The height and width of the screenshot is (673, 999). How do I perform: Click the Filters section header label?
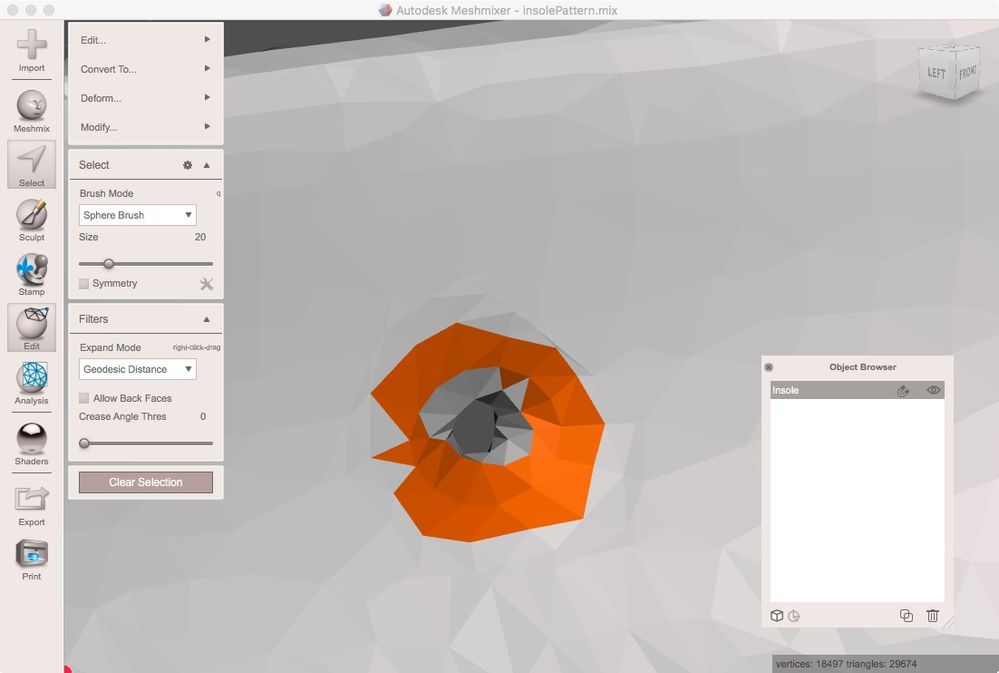(94, 319)
